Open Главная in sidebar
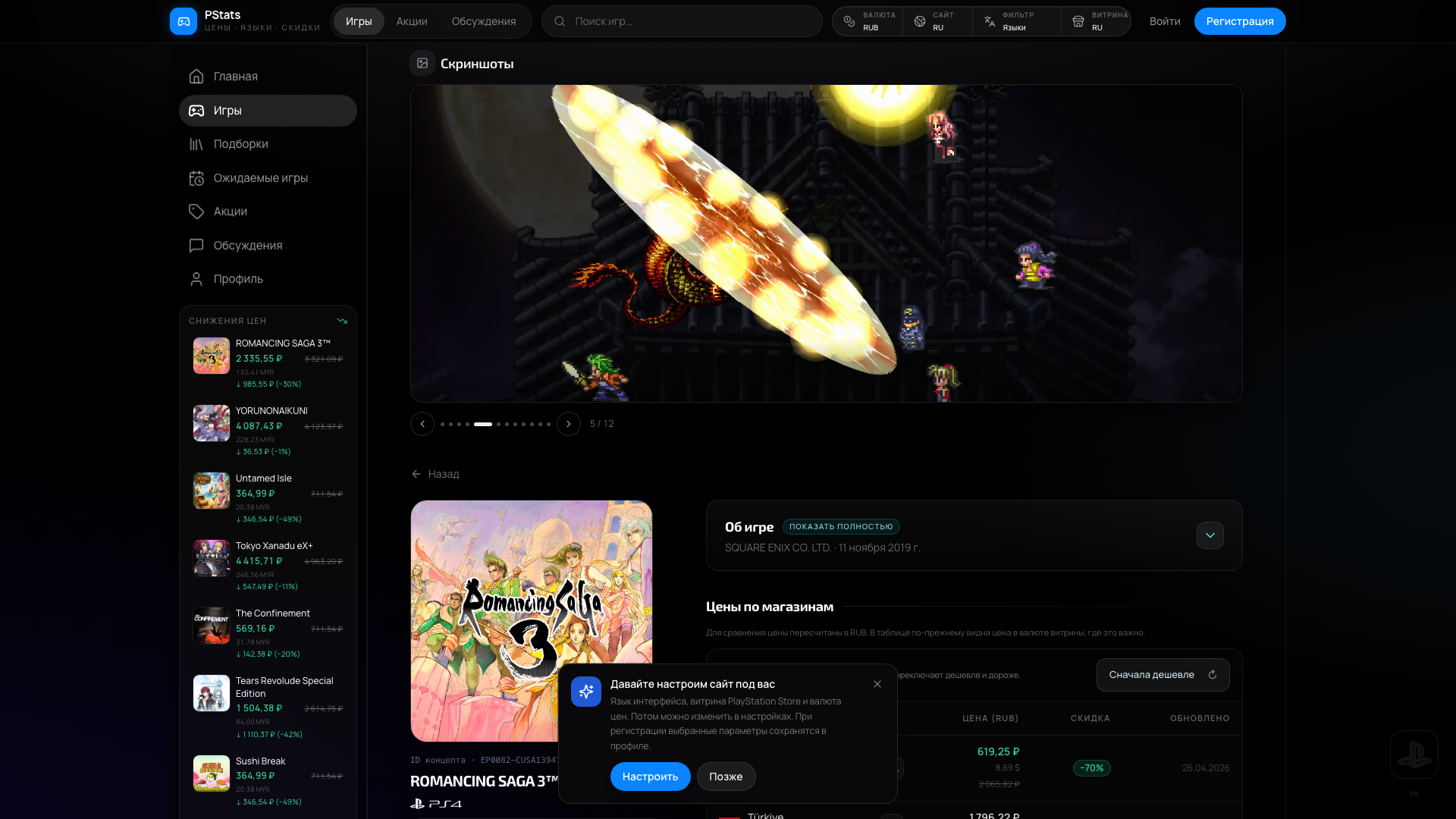The width and height of the screenshot is (1456, 819). 268,77
